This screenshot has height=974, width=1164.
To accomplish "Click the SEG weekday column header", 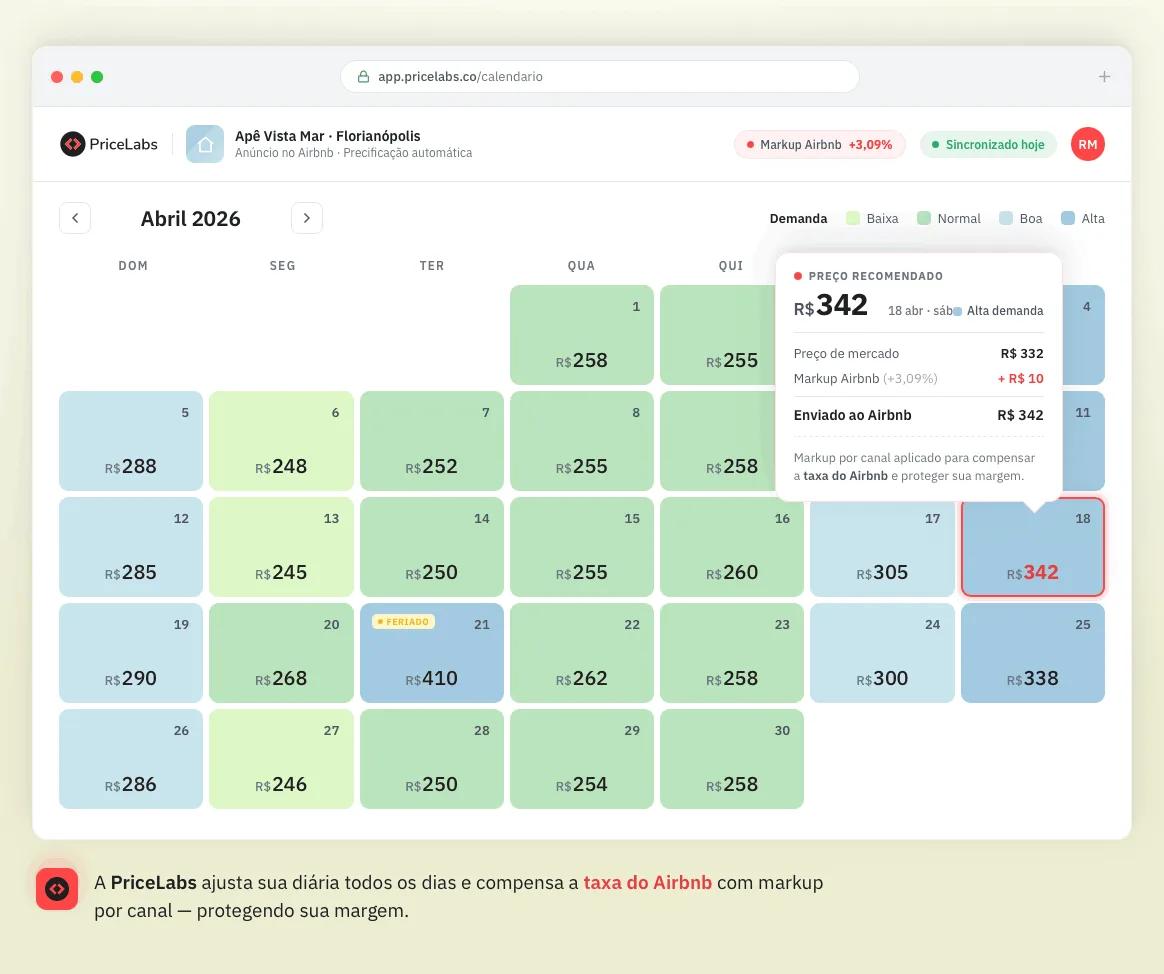I will tap(282, 266).
